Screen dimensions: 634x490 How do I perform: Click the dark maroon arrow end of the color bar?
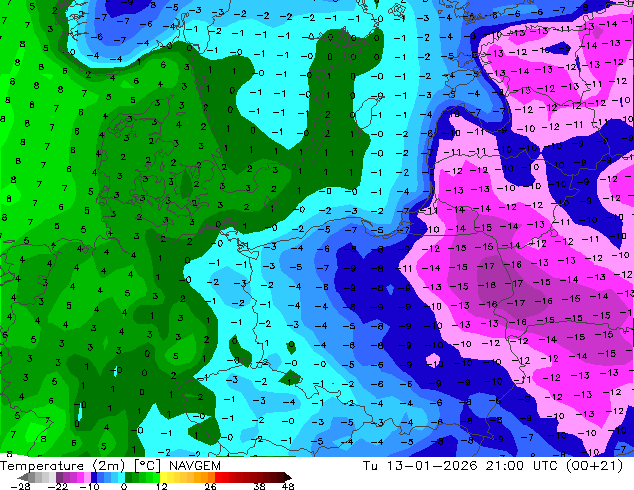point(287,477)
